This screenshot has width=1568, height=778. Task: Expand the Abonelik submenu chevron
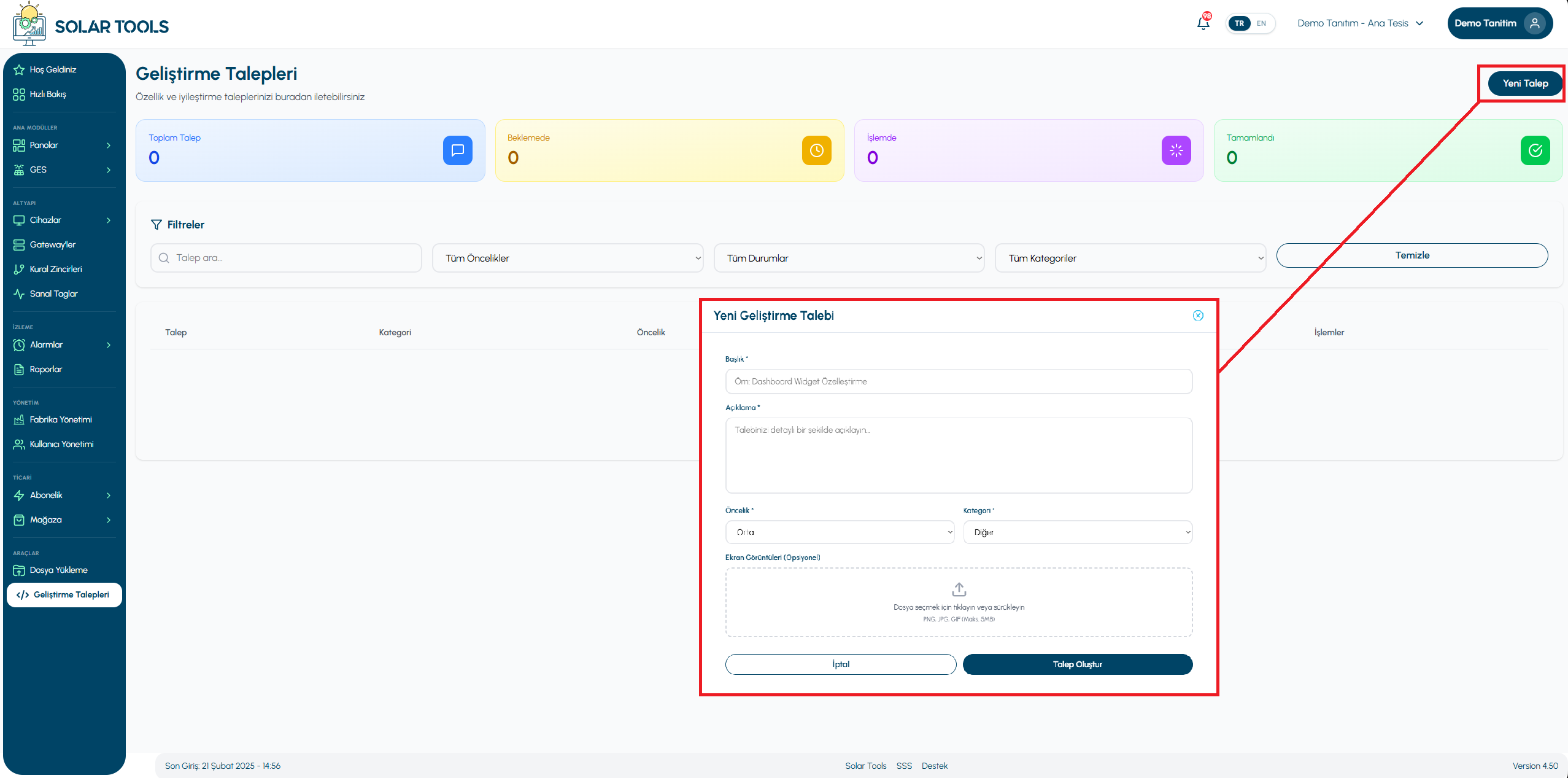coord(109,496)
